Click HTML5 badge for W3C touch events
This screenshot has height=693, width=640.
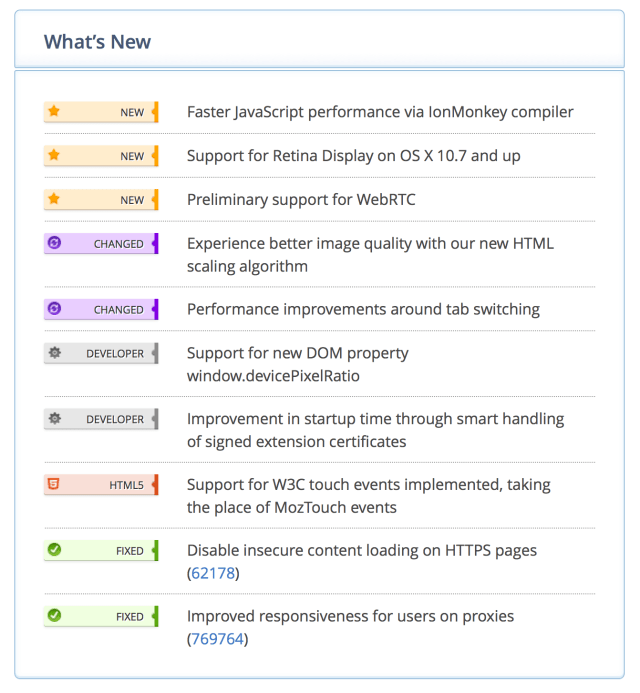coord(126,485)
